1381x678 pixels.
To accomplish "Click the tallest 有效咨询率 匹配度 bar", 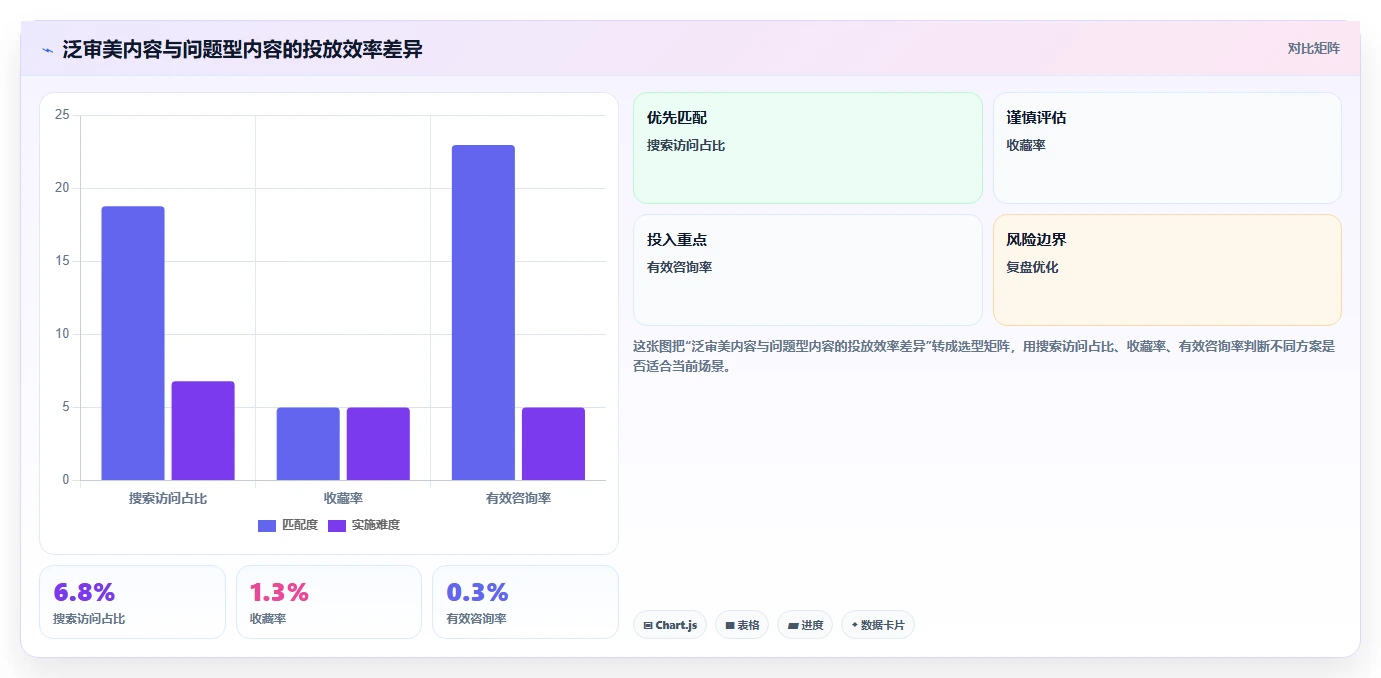I will click(483, 312).
